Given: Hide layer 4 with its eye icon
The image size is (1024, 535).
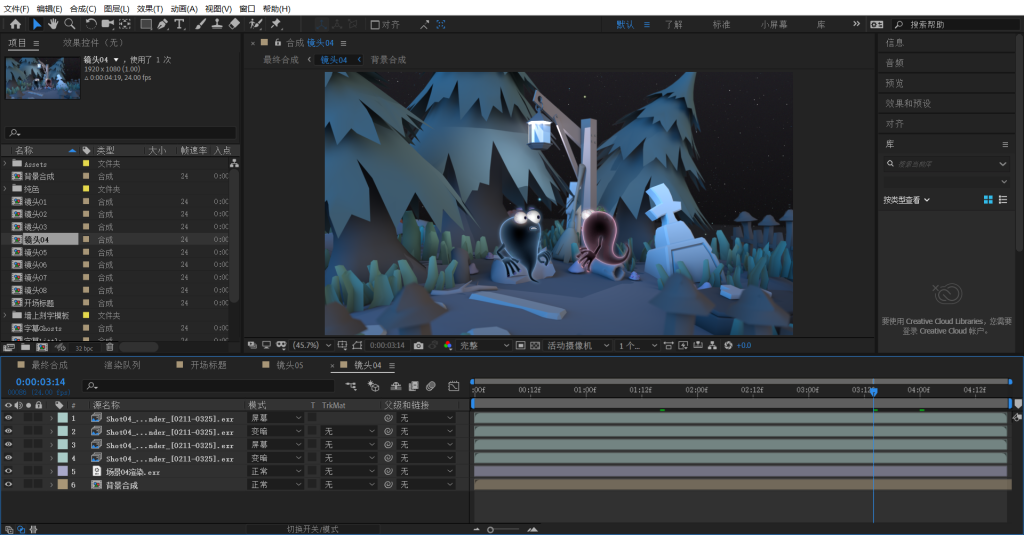Looking at the screenshot, I should tap(8, 458).
